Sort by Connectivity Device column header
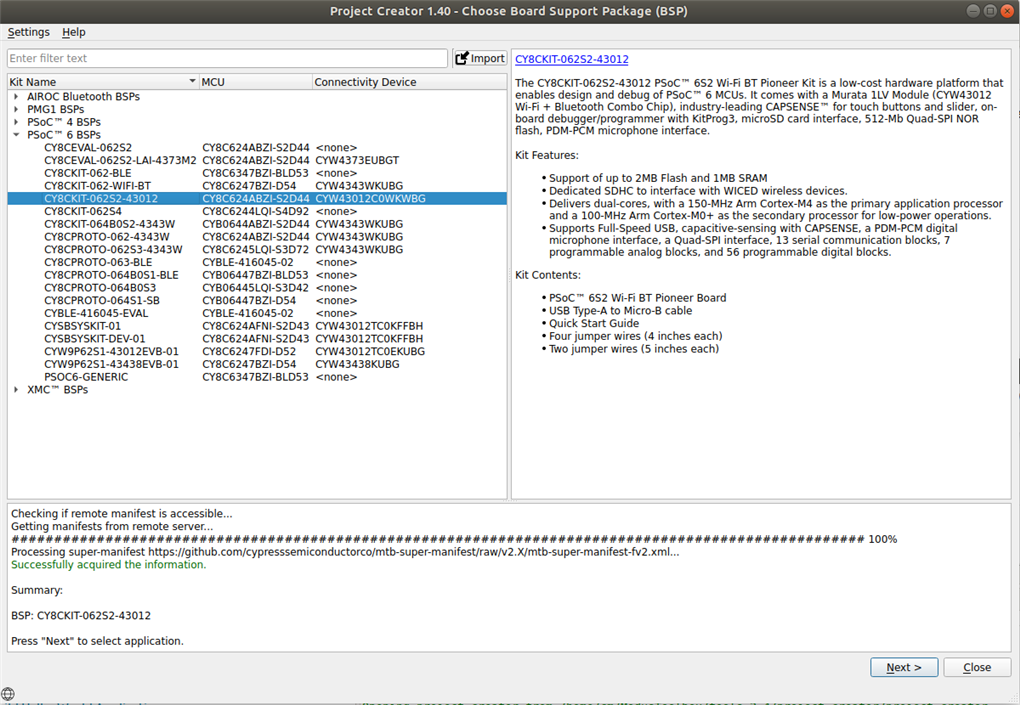 409,82
